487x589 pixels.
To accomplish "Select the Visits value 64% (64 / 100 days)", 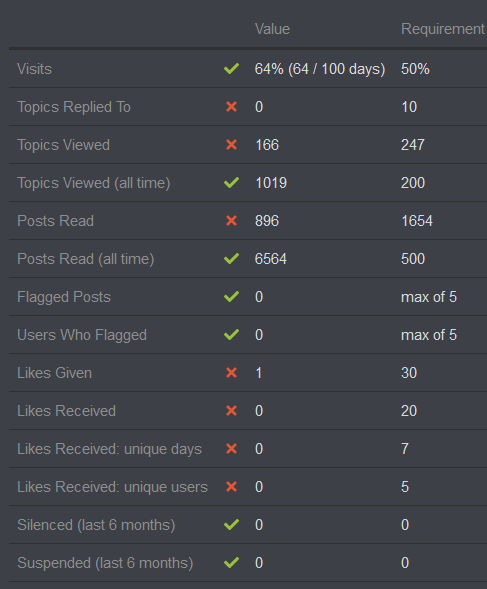I will [x=320, y=69].
